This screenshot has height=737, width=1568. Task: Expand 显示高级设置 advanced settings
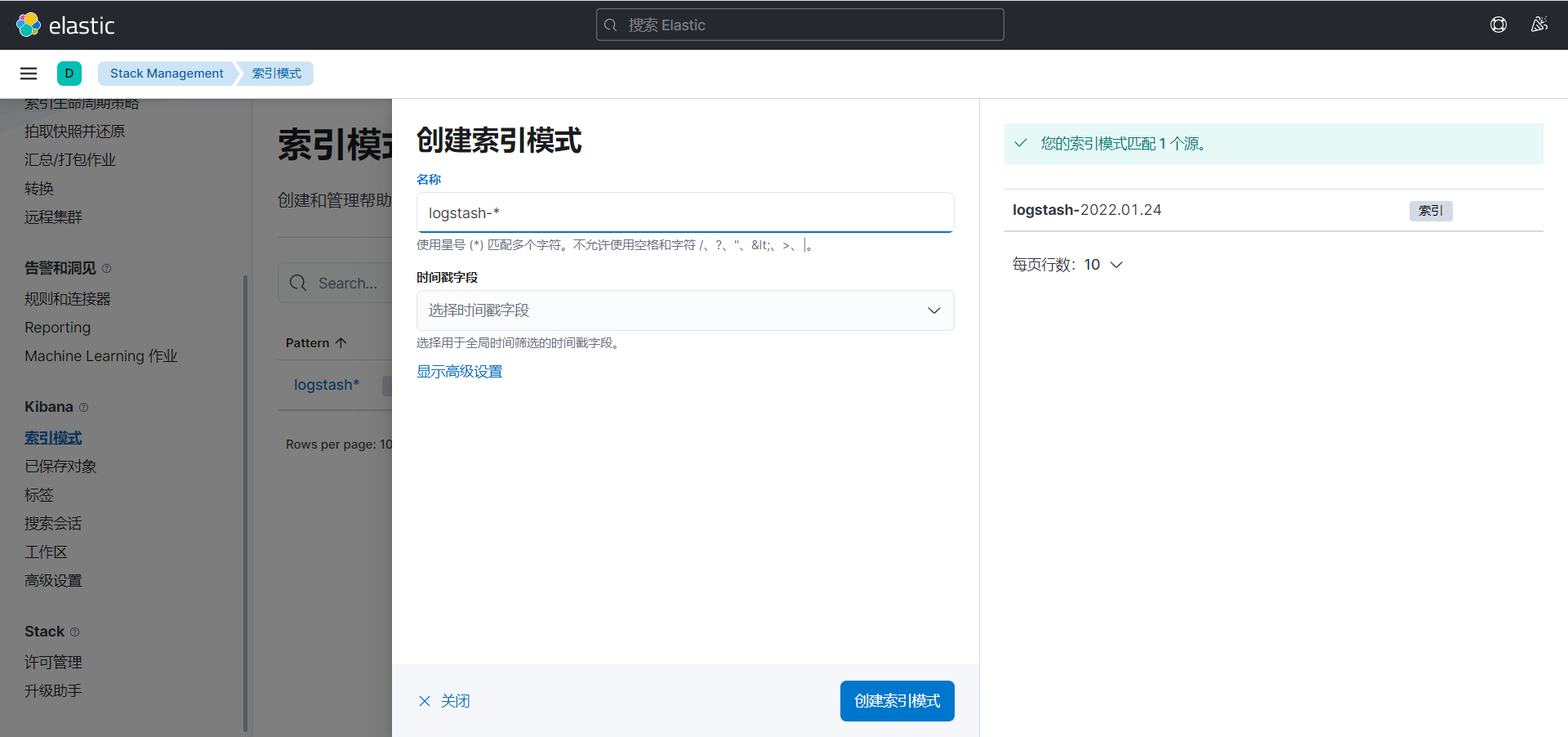(x=460, y=372)
